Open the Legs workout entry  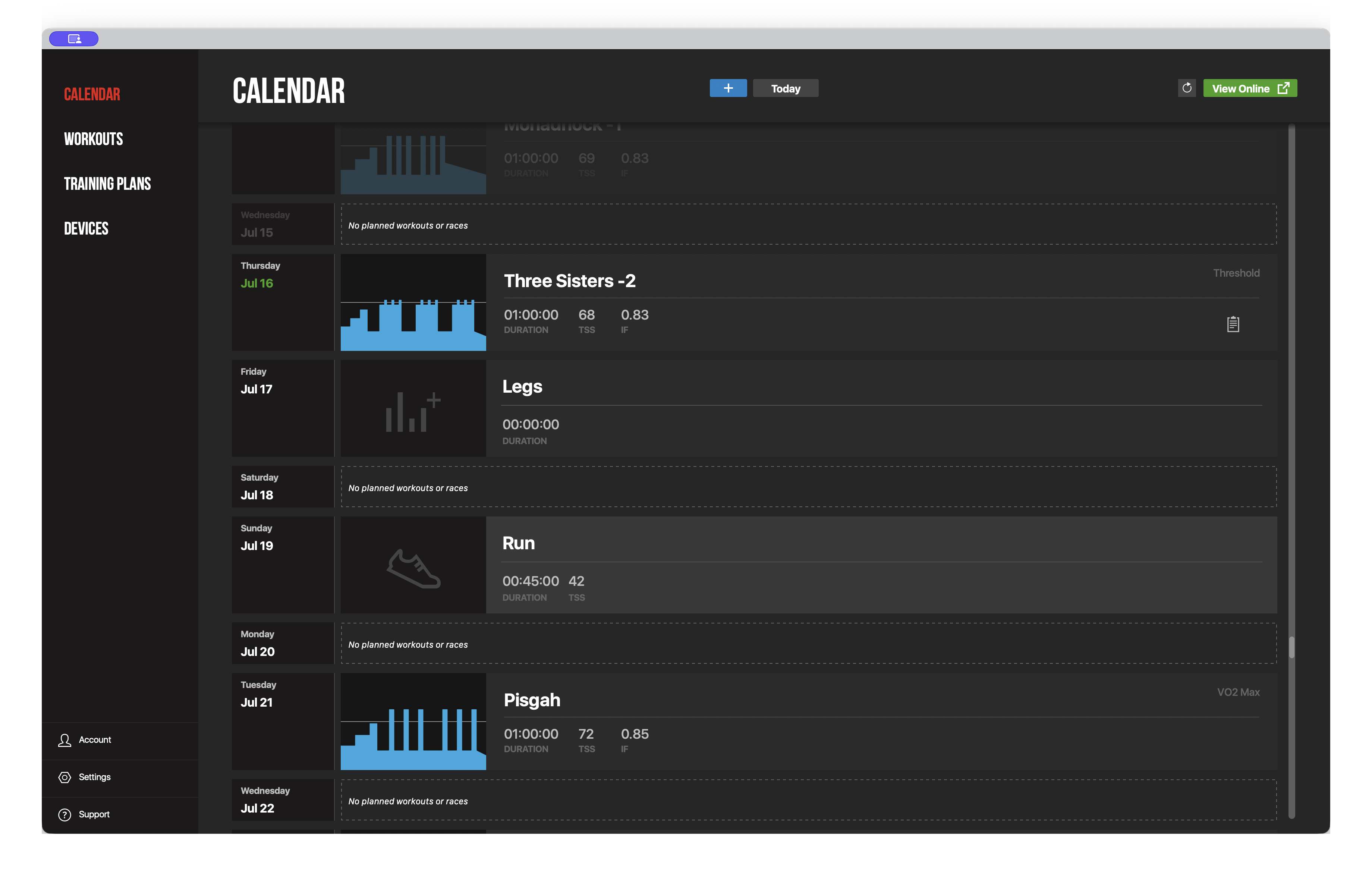point(881,408)
